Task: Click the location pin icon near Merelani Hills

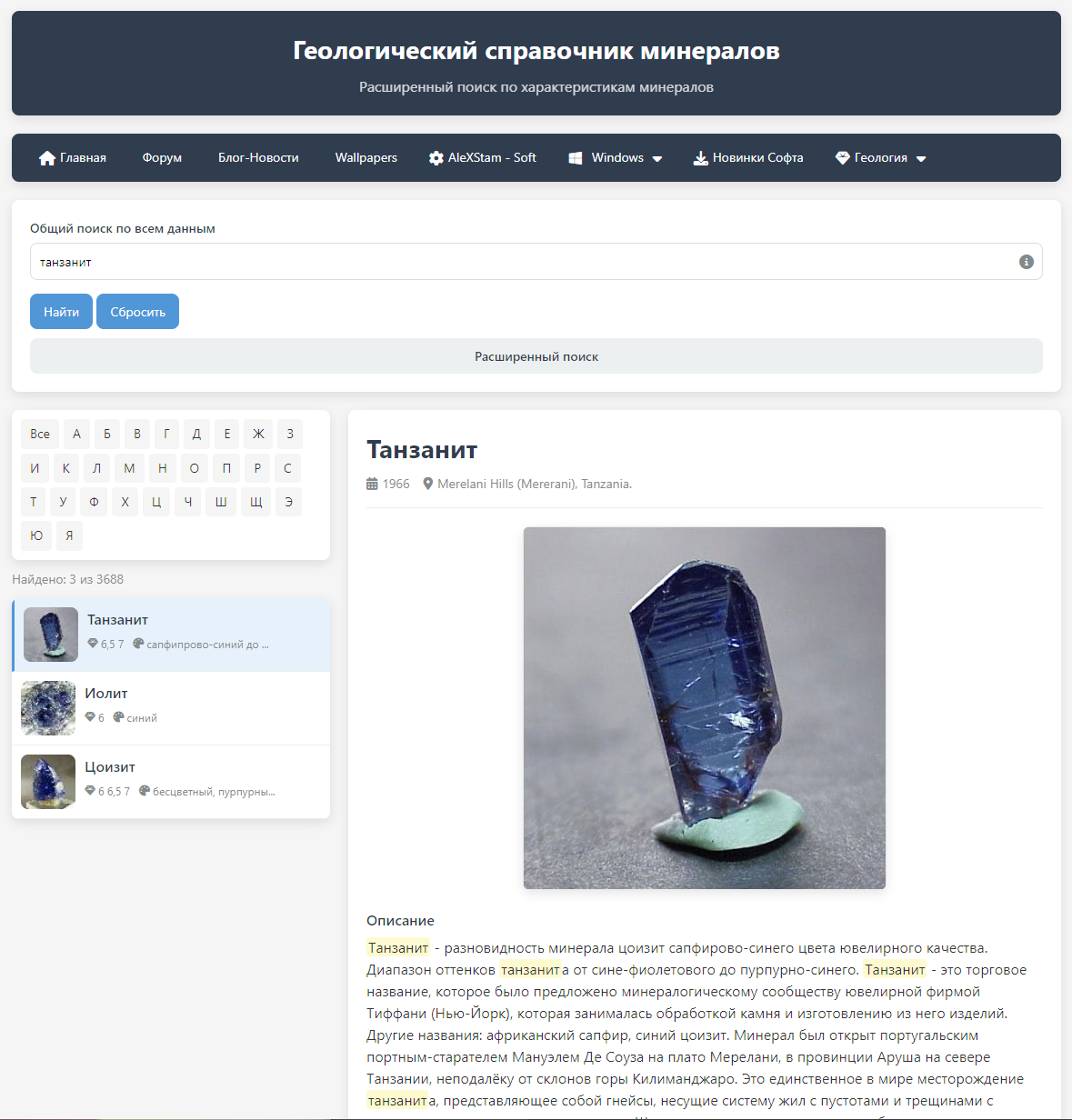Action: (428, 485)
